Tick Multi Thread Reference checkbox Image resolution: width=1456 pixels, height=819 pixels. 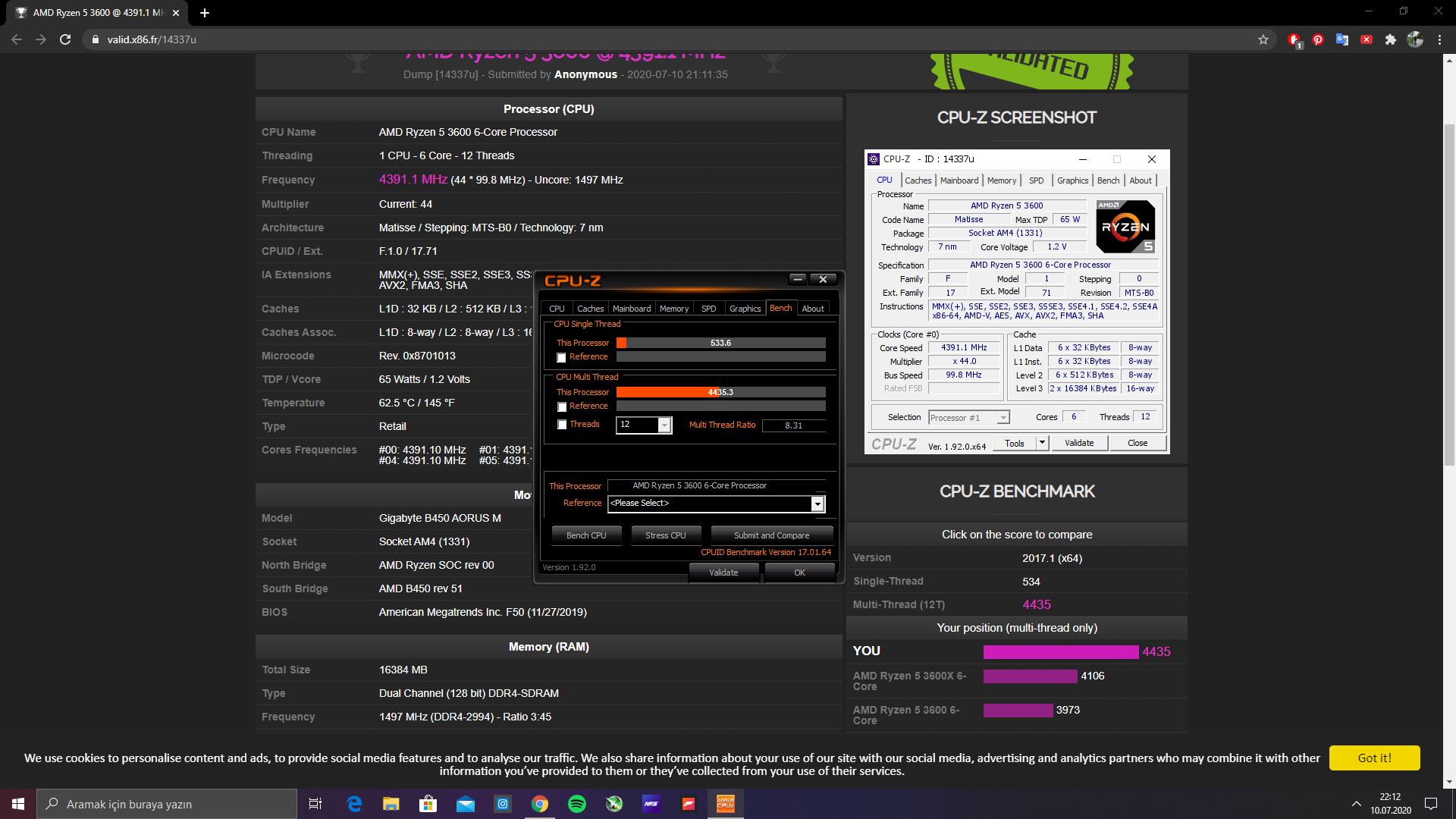click(x=562, y=407)
